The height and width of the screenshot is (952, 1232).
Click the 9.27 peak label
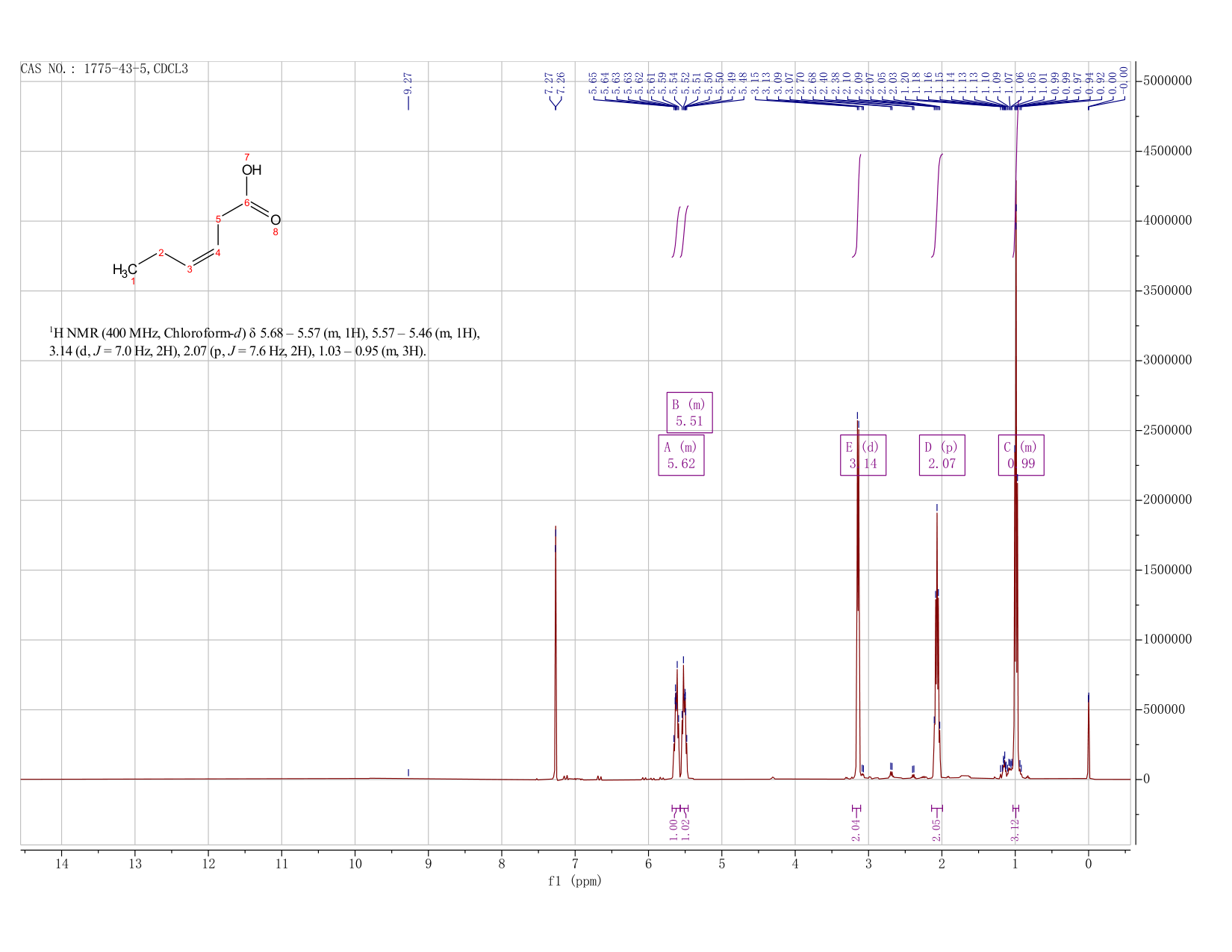[x=408, y=83]
